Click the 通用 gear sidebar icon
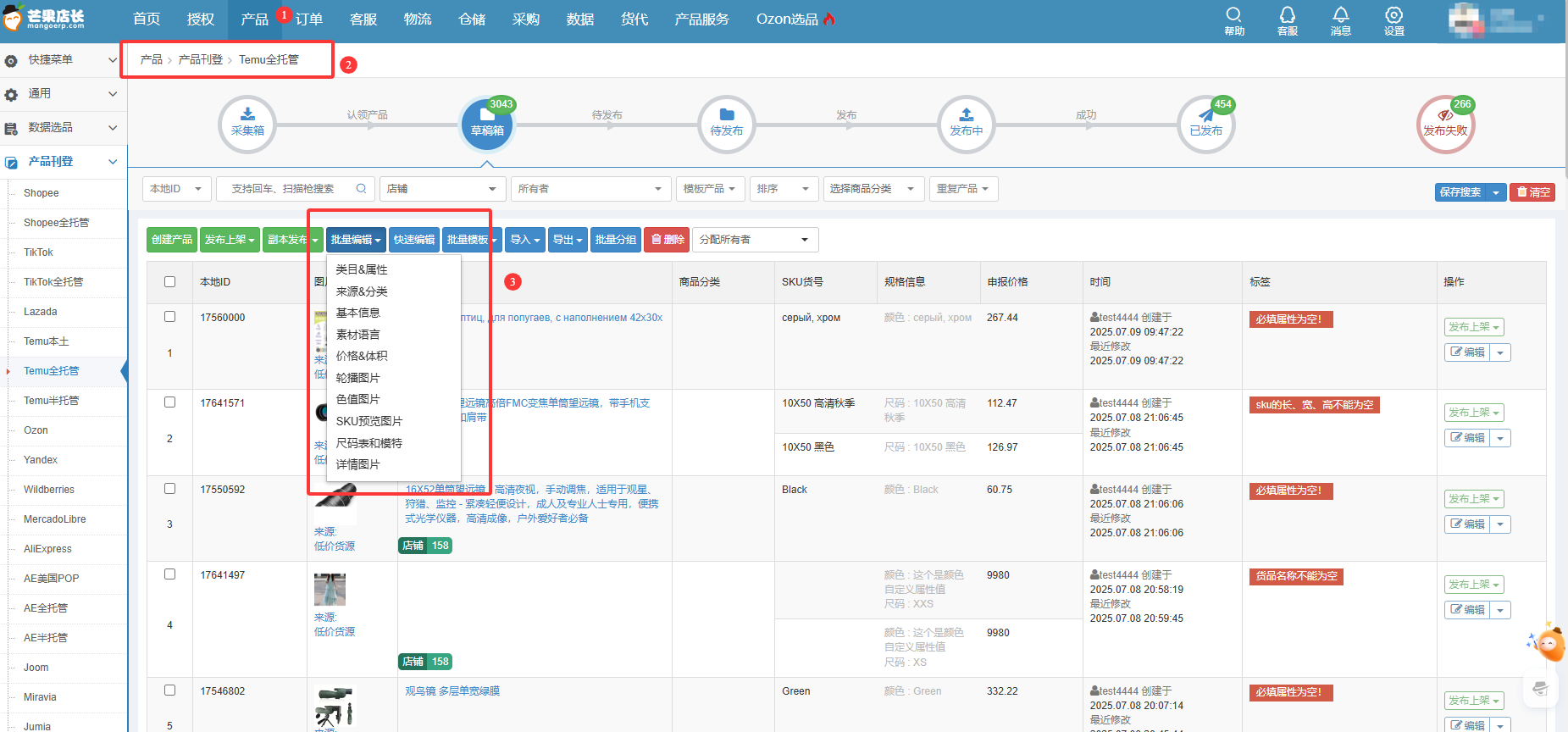This screenshot has width=1568, height=732. click(x=11, y=94)
